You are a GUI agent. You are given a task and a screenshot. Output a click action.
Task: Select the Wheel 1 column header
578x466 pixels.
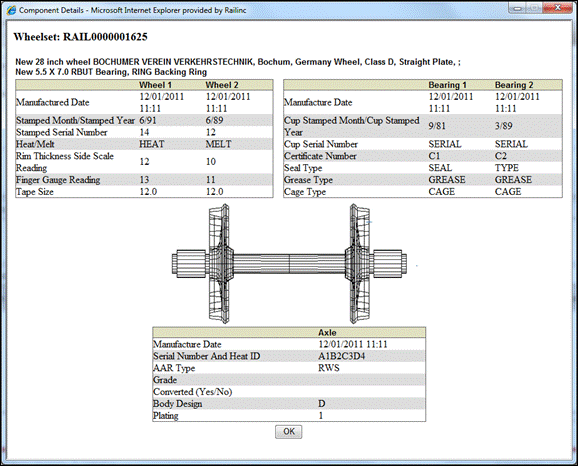155,85
